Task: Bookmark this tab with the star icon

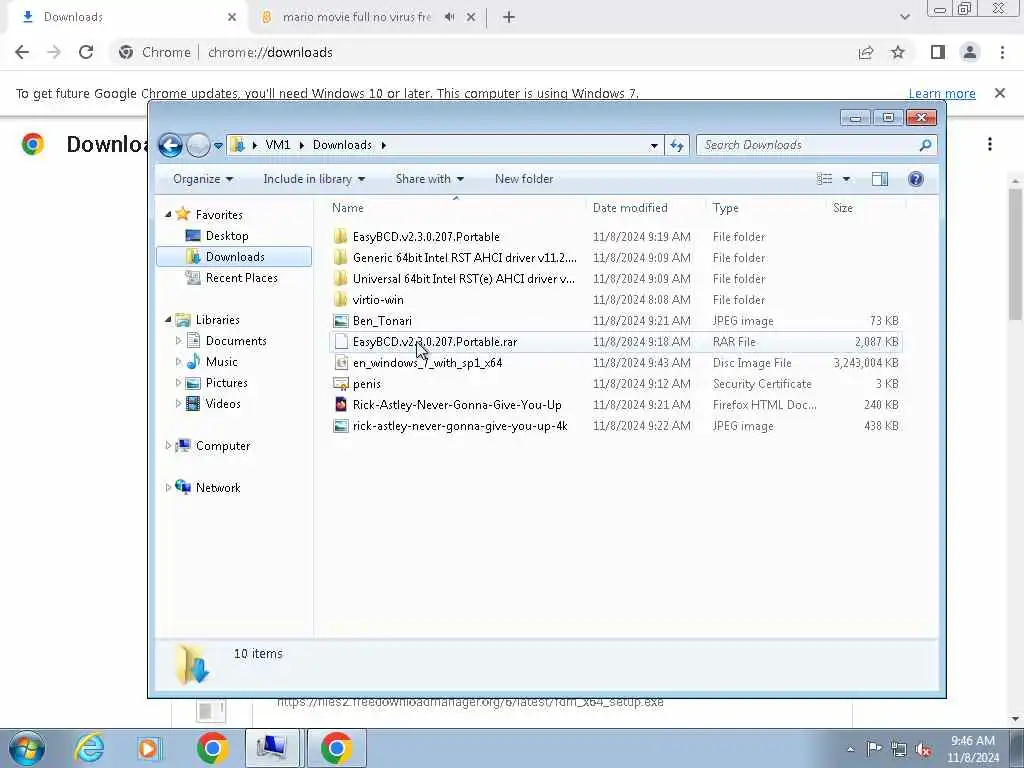Action: tap(898, 52)
